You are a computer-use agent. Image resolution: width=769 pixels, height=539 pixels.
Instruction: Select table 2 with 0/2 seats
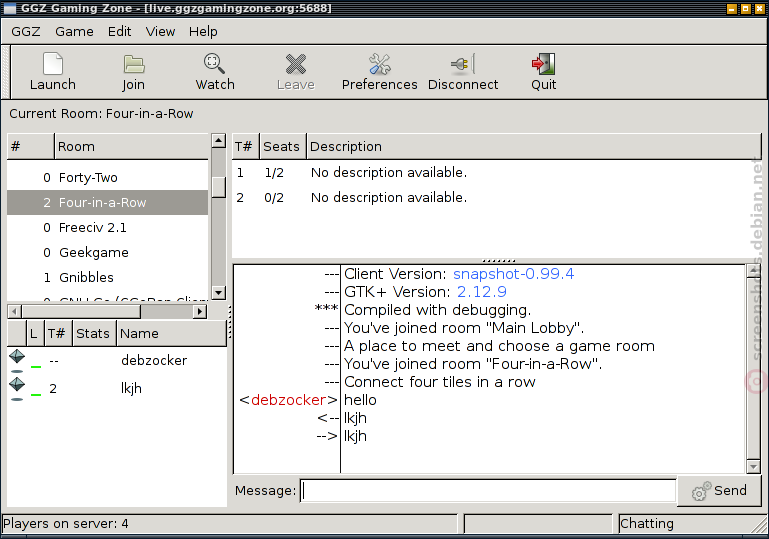pyautogui.click(x=495, y=198)
